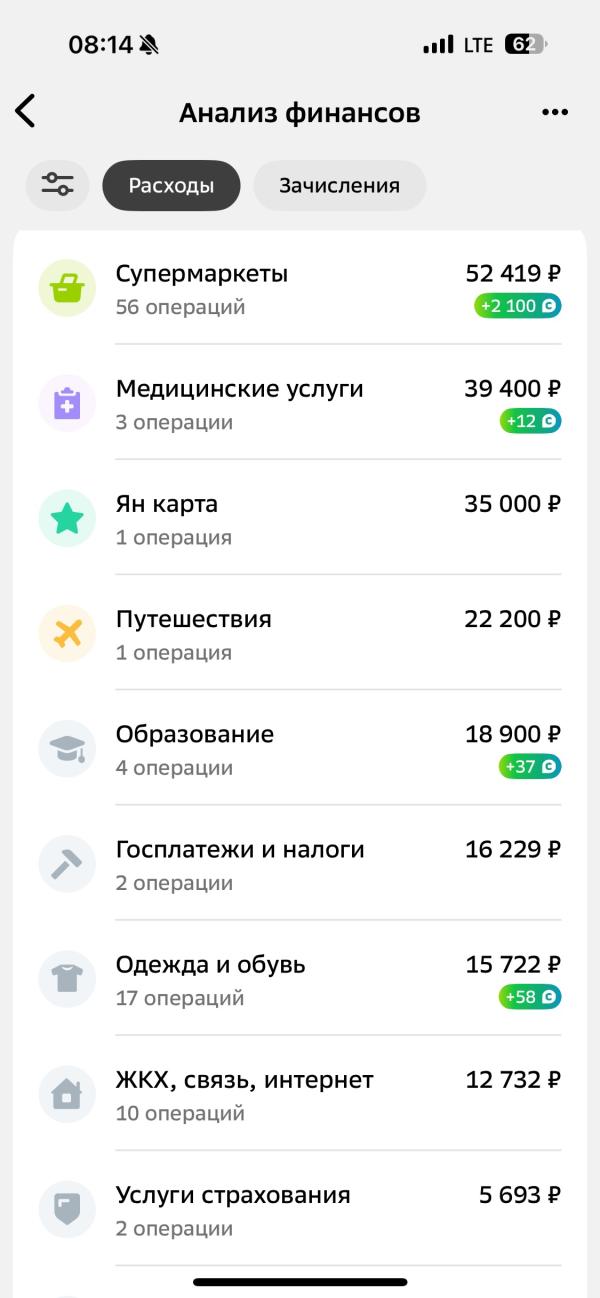Tap the green Supermarkets basket icon

point(67,288)
